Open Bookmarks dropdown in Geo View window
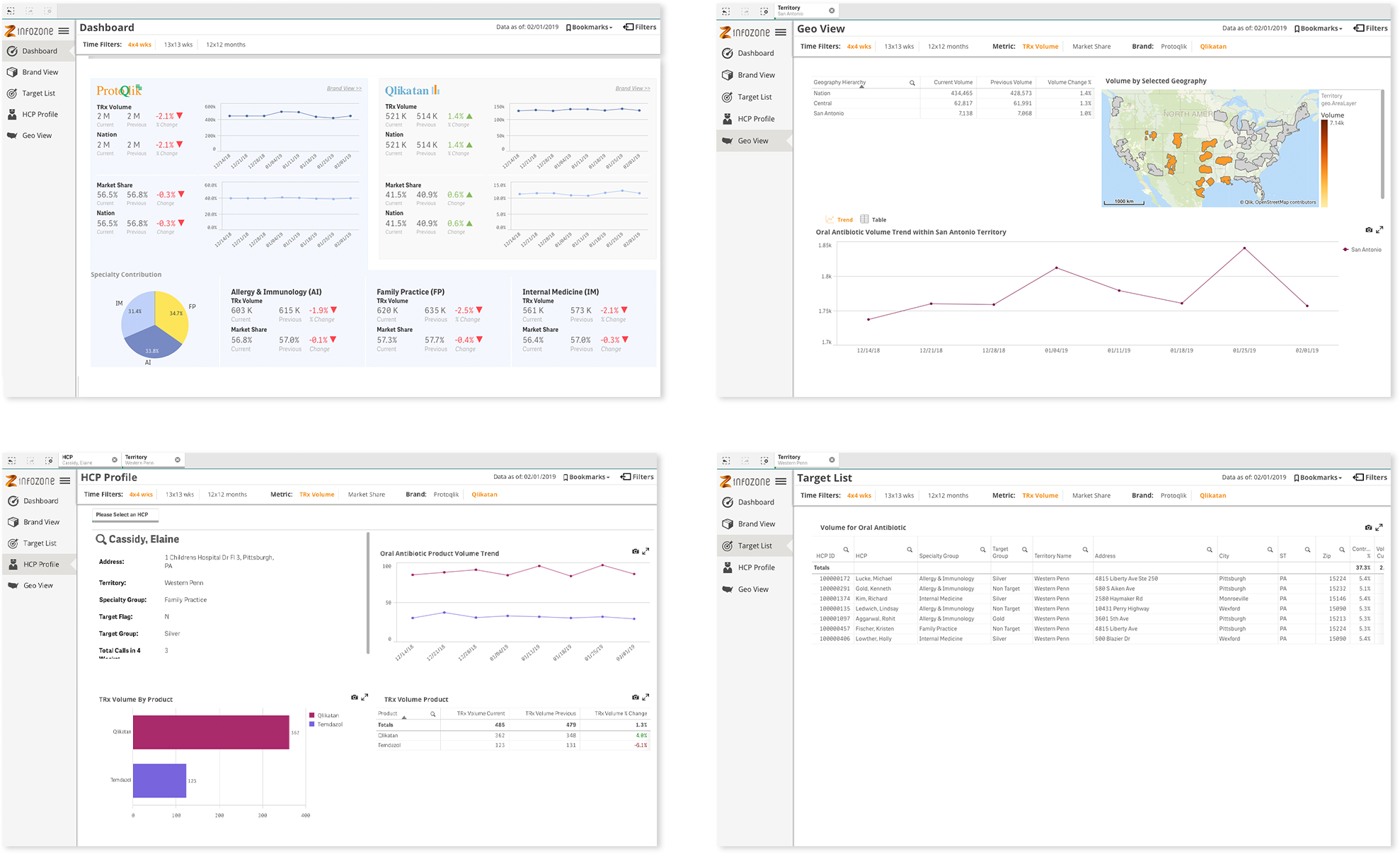Screen dimensions: 1400x854 pos(1318,28)
